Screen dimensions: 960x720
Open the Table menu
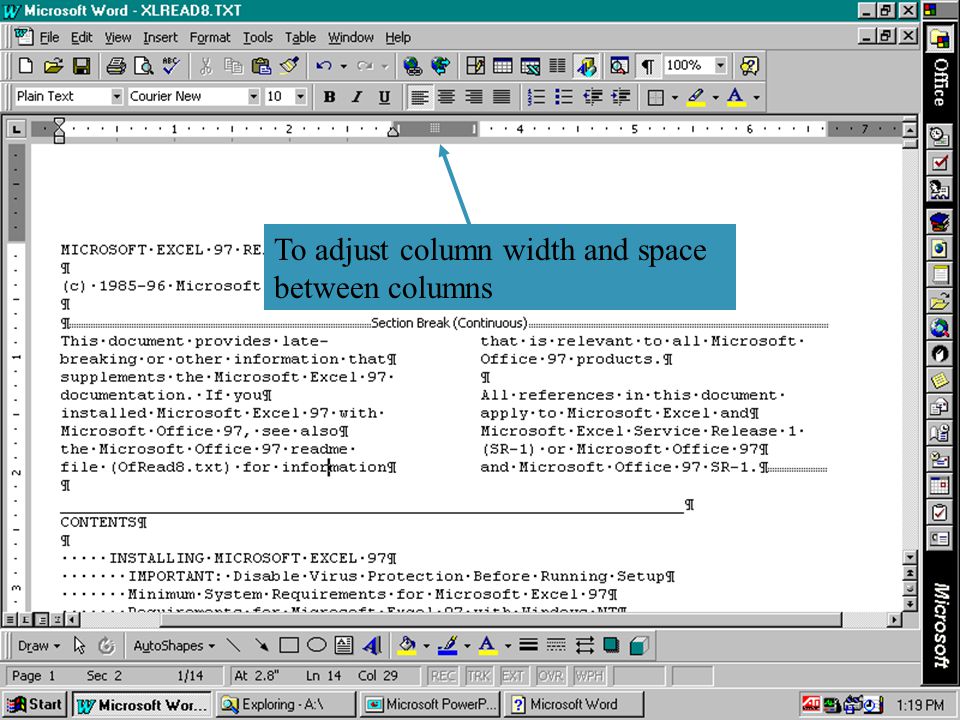pos(301,37)
